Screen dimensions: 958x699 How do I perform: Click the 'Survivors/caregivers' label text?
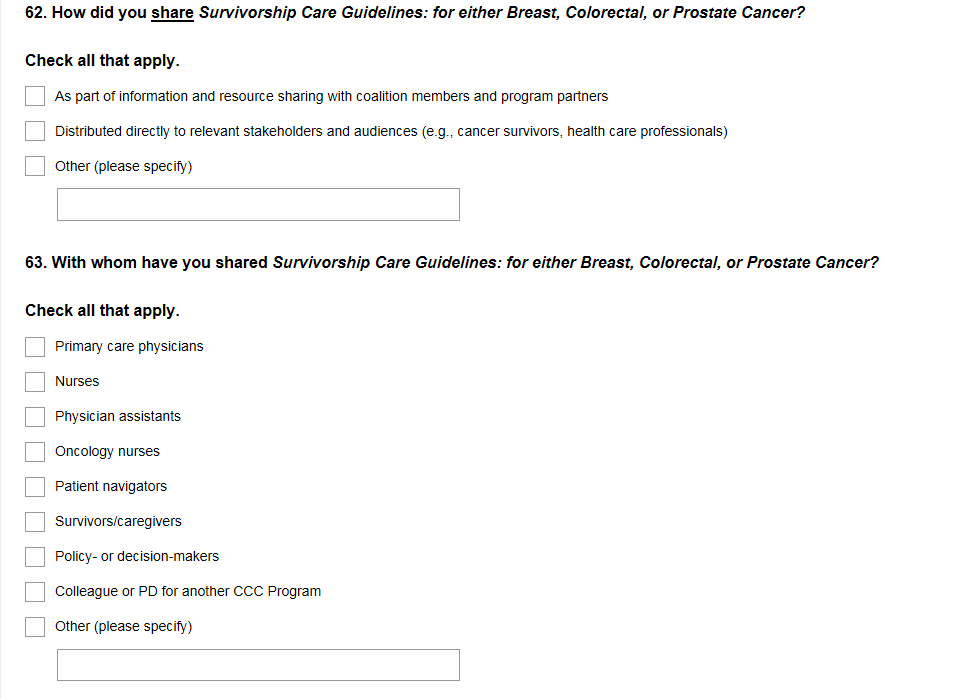[118, 521]
